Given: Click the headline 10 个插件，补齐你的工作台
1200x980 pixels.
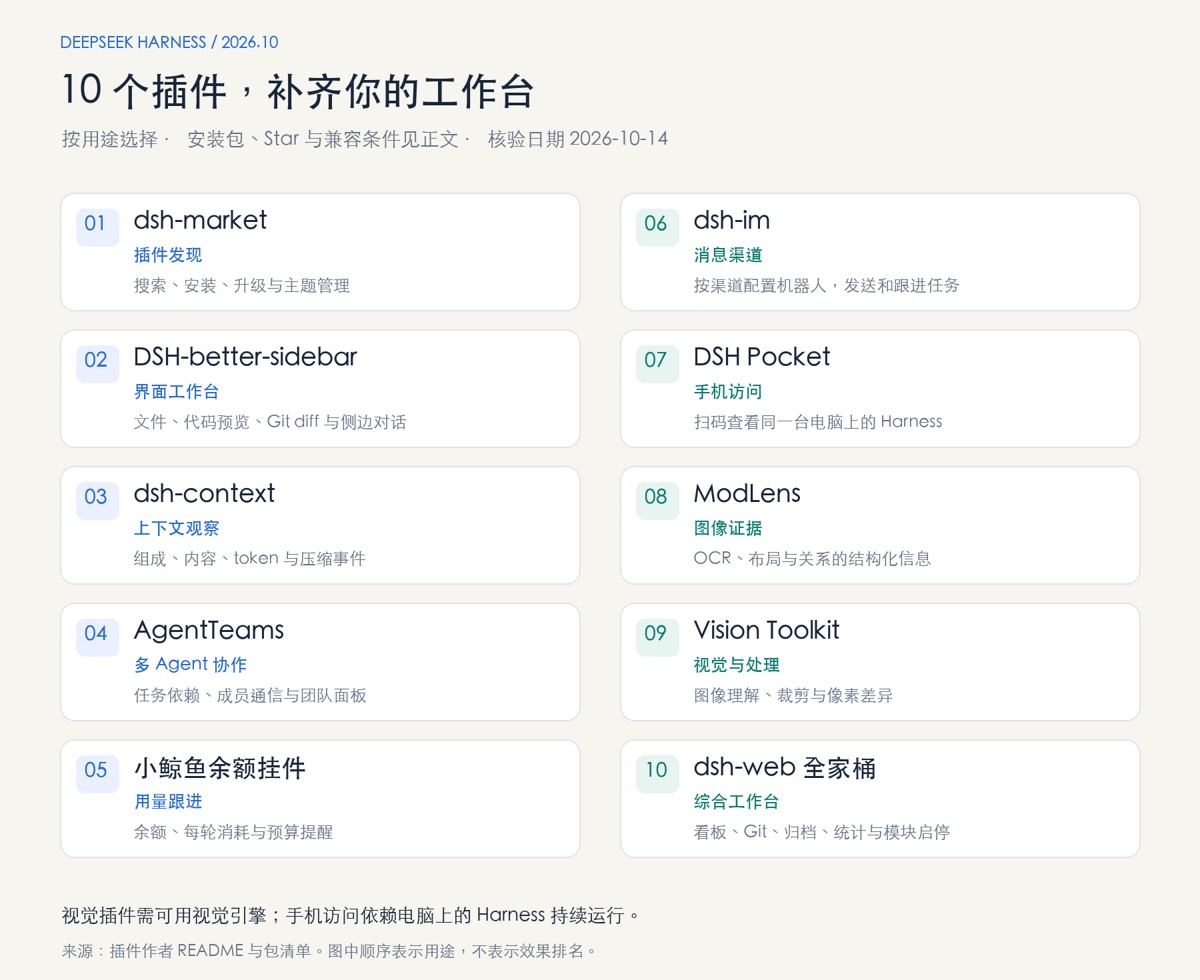Looking at the screenshot, I should tap(297, 90).
